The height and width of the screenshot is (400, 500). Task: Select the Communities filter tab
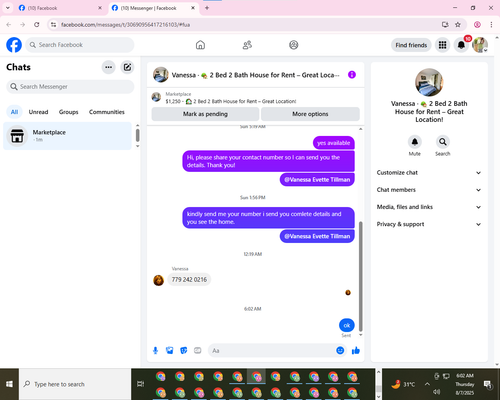[107, 112]
